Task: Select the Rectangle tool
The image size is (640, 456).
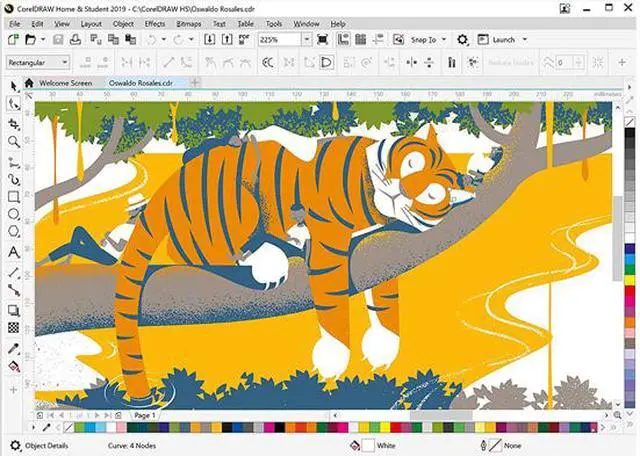Action: pyautogui.click(x=13, y=197)
